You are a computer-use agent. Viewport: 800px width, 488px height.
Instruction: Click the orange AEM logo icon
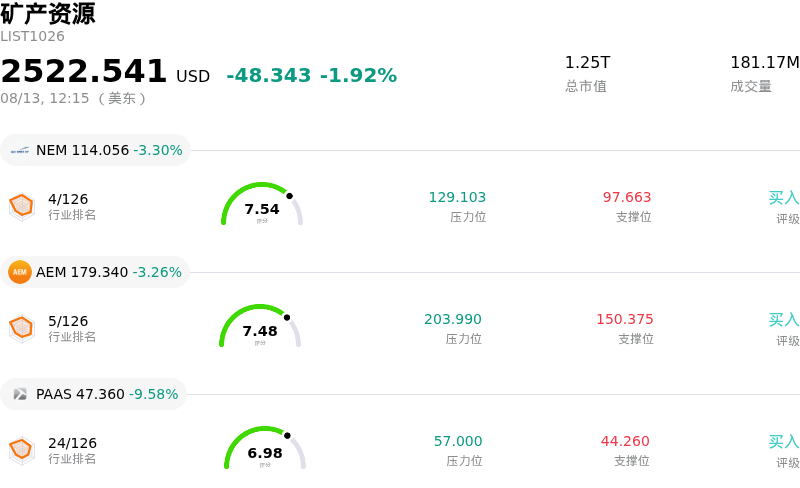pyautogui.click(x=20, y=272)
